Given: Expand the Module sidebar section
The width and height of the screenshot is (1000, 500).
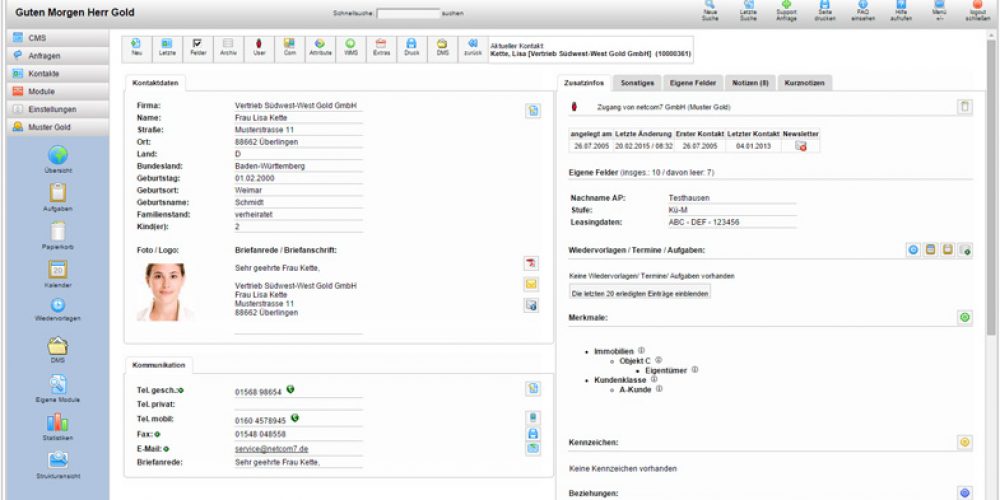Looking at the screenshot, I should coord(56,91).
